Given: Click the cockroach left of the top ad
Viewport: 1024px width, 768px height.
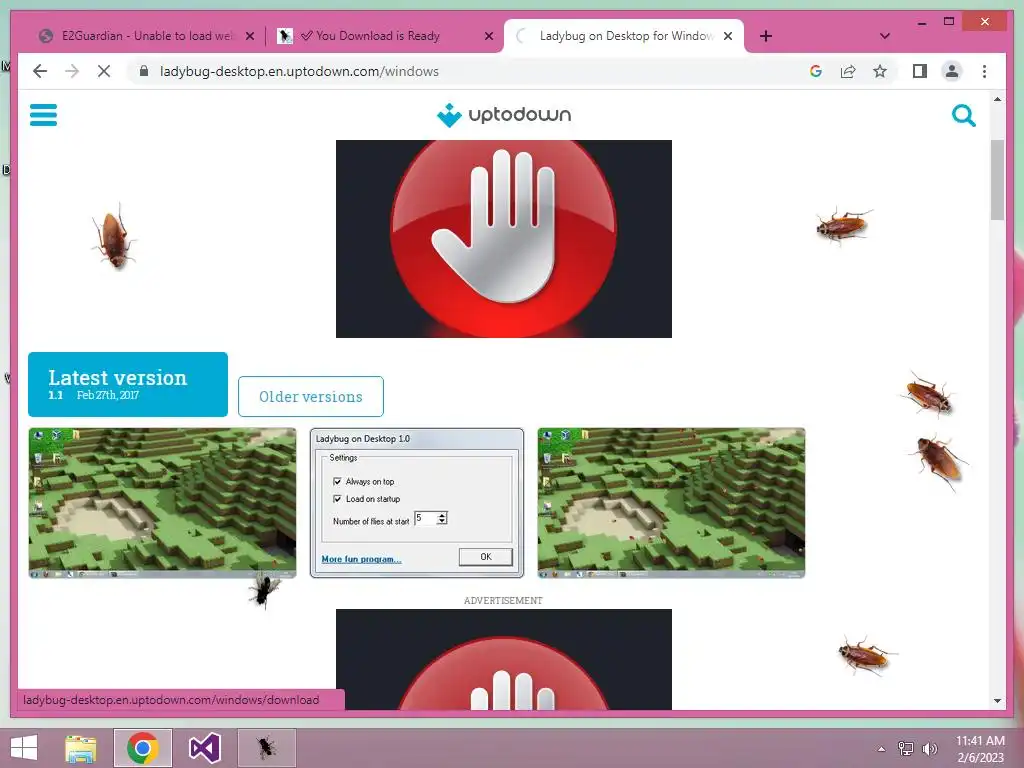Looking at the screenshot, I should [115, 237].
